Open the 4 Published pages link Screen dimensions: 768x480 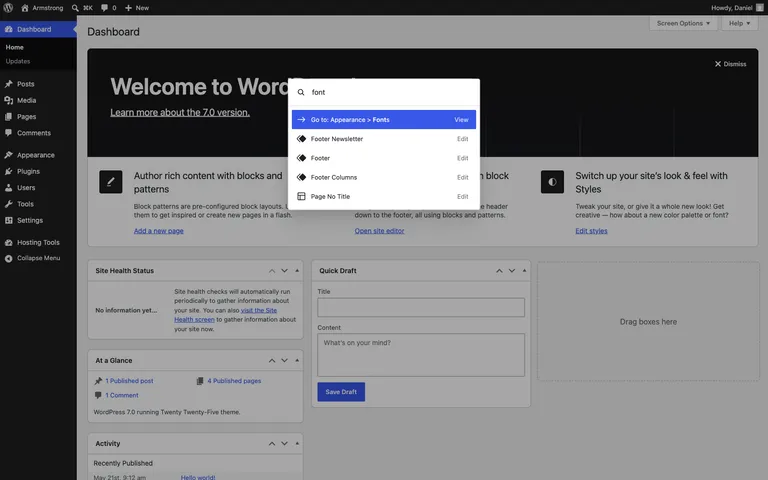234,381
